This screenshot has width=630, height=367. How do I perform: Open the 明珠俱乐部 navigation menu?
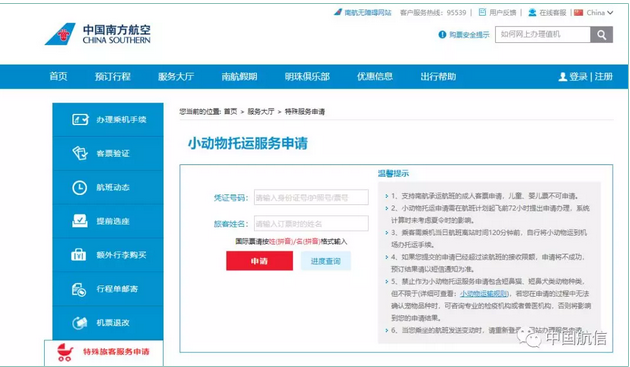[307, 76]
